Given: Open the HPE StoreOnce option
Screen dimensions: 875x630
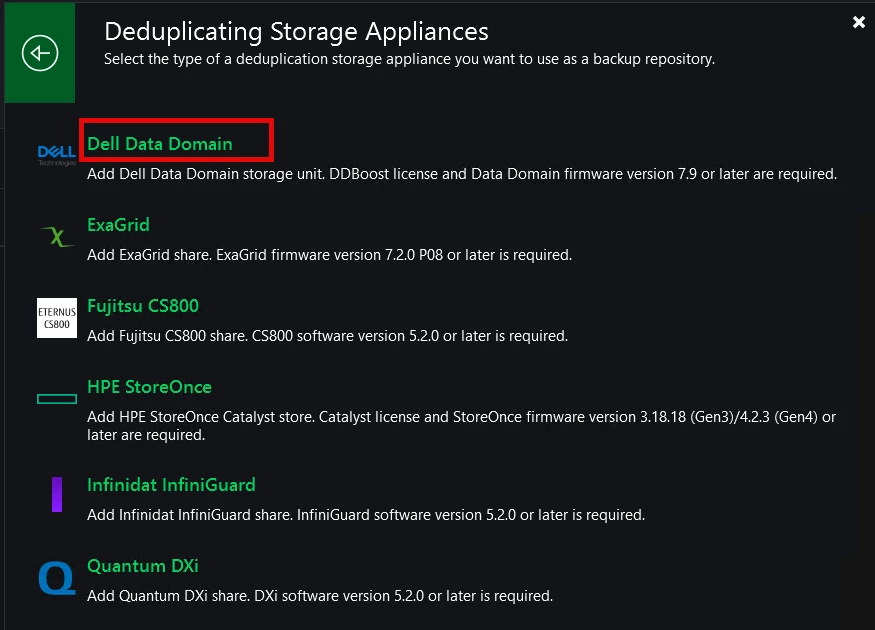Looking at the screenshot, I should click(x=149, y=387).
